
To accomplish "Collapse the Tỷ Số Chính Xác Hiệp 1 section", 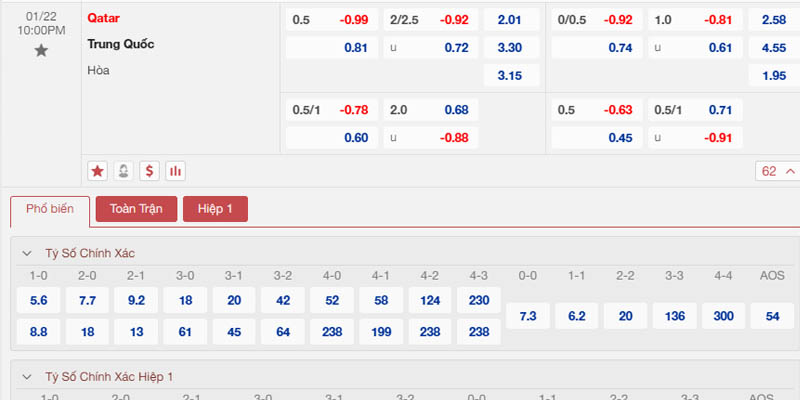I will pyautogui.click(x=27, y=377).
